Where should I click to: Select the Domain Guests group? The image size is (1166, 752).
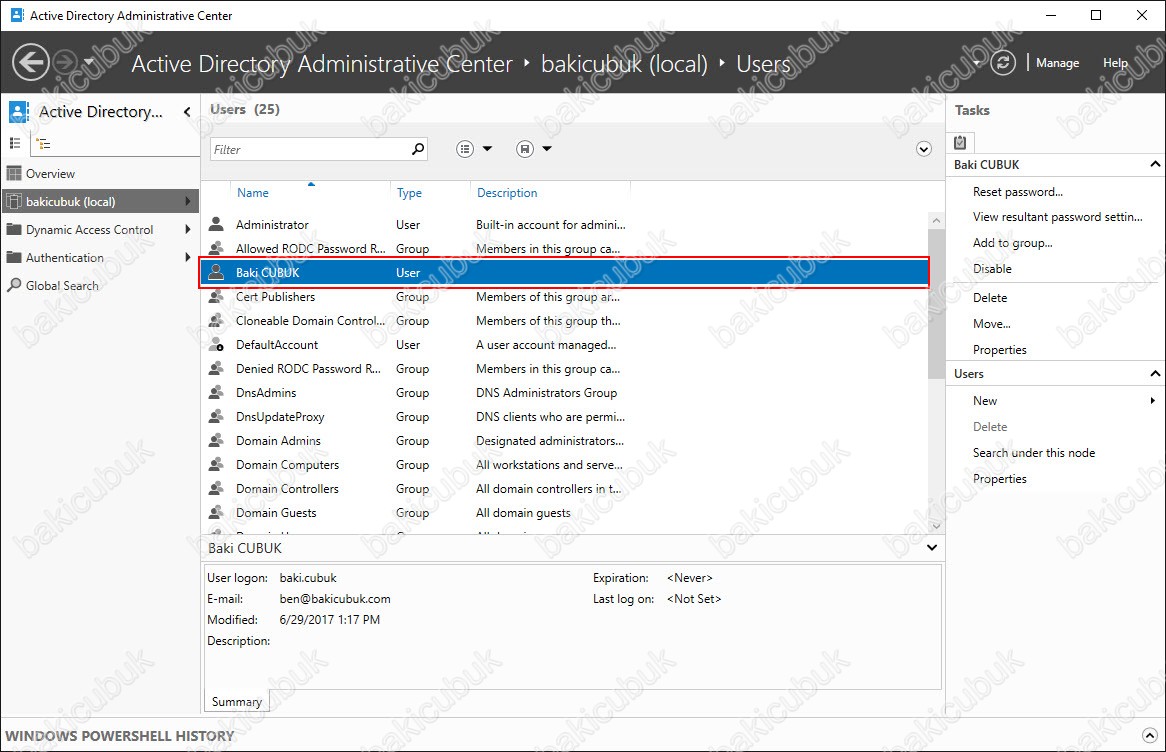[564, 512]
